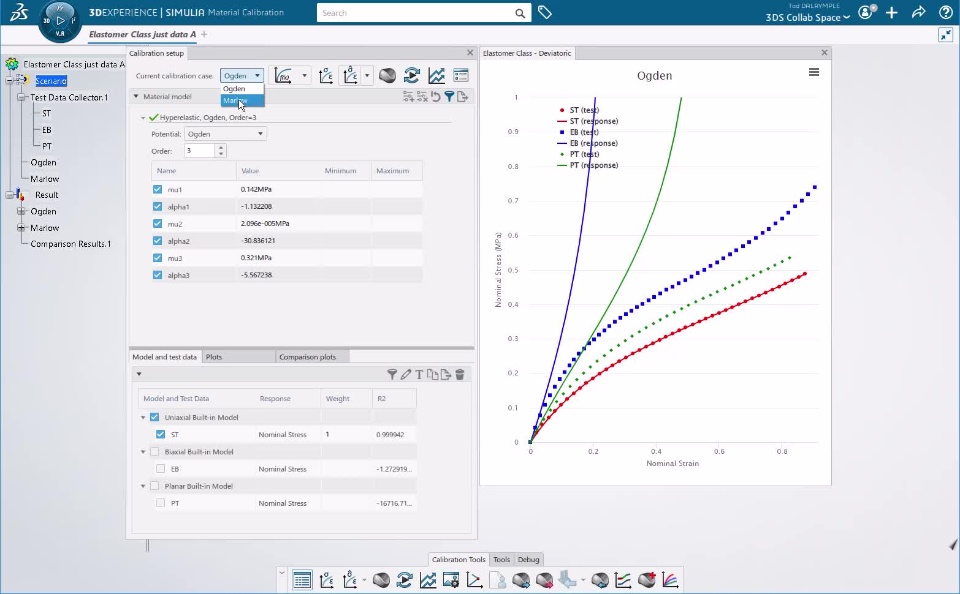Viewport: 960px width, 594px height.
Task: Collapse the Material model section triangle
Action: click(136, 96)
